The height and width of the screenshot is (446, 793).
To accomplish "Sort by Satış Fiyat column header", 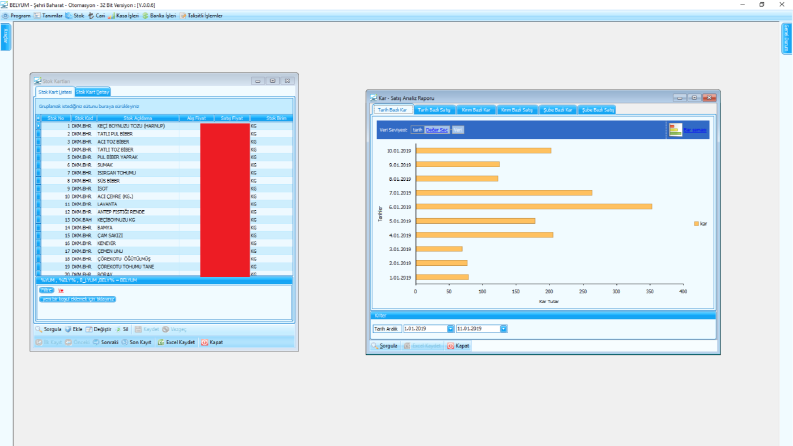I will click(x=232, y=118).
